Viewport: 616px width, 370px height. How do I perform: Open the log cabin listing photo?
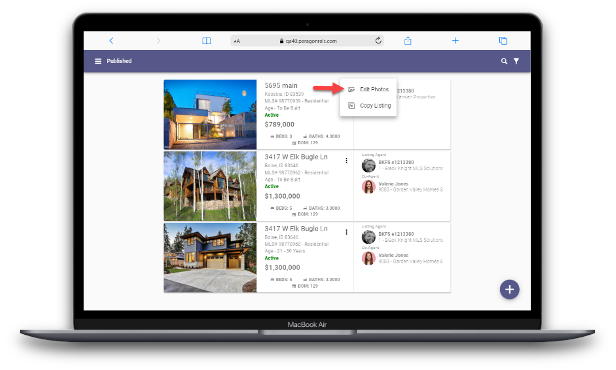(210, 186)
